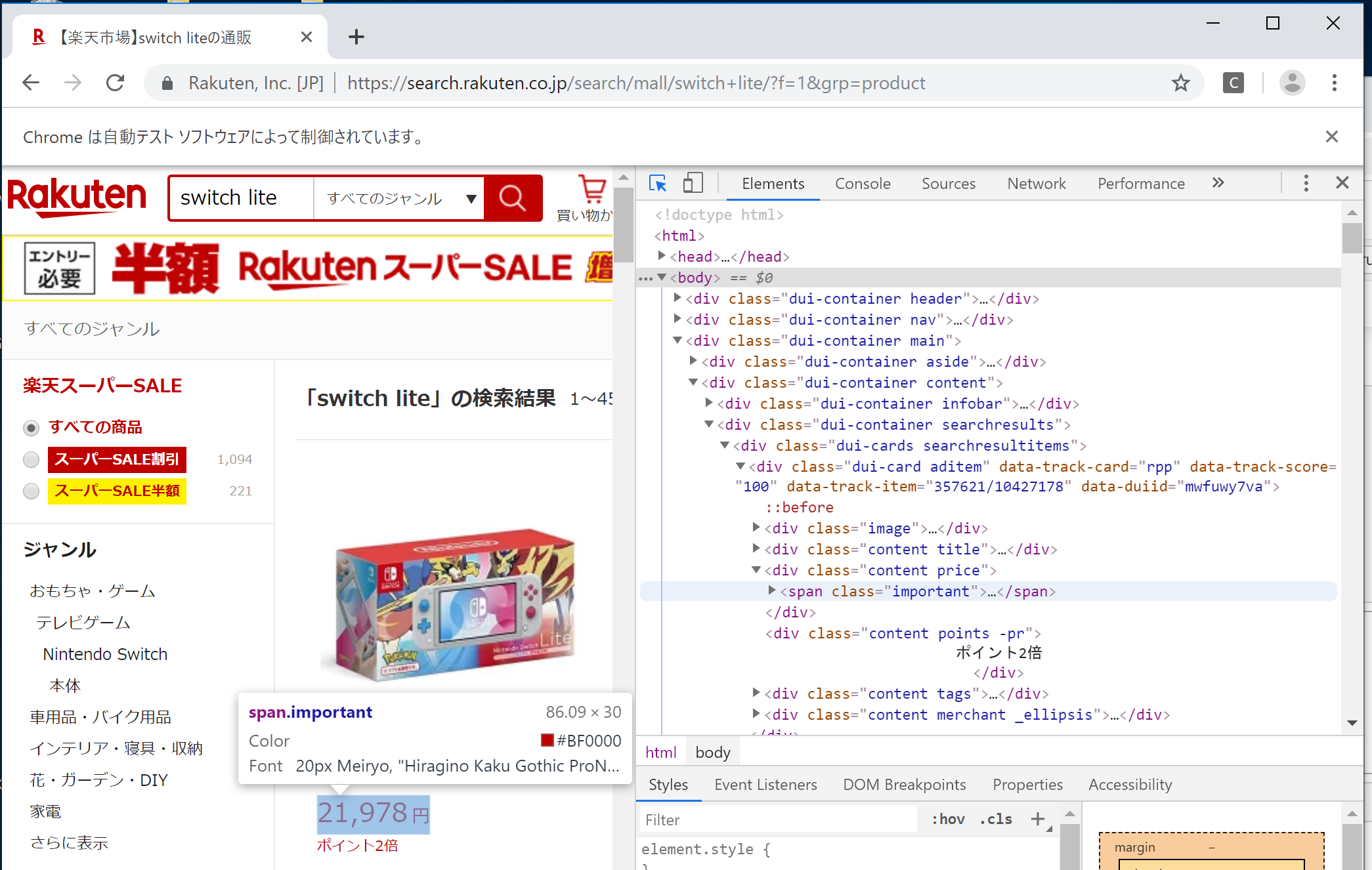Viewport: 1372px width, 870px height.
Task: Toggle the :hov element state button
Action: point(948,819)
